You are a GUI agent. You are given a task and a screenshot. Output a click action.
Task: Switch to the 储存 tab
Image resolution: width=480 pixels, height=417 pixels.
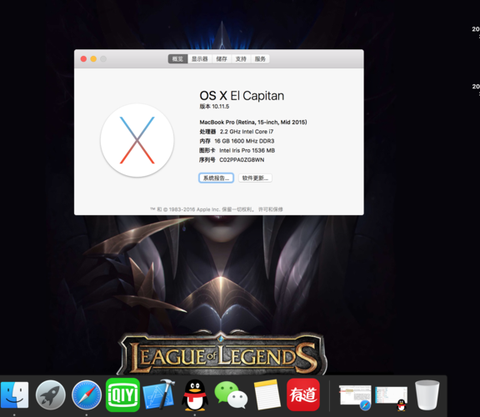(x=221, y=59)
